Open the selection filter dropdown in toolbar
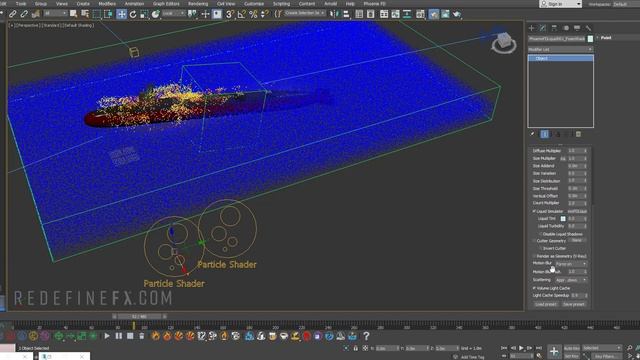 pos(55,14)
